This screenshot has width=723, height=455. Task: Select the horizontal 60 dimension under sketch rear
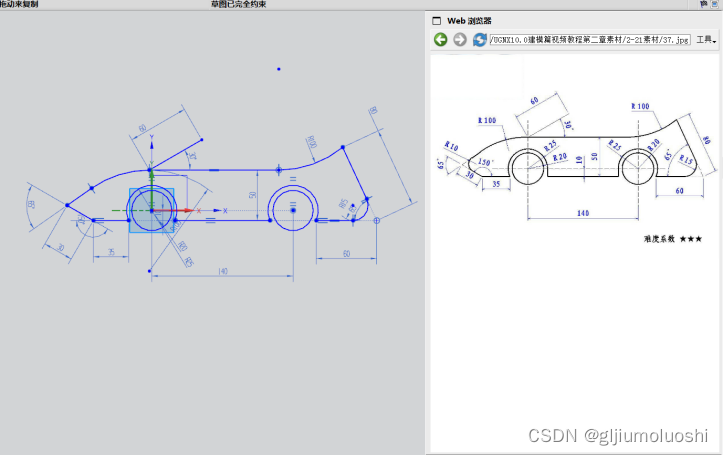(x=347, y=254)
